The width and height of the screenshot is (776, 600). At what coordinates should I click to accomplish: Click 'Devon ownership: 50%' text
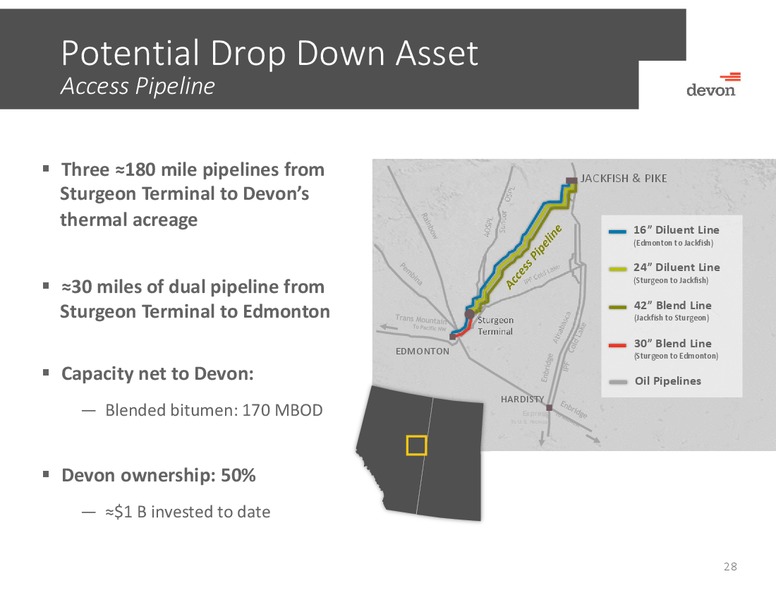click(x=158, y=475)
